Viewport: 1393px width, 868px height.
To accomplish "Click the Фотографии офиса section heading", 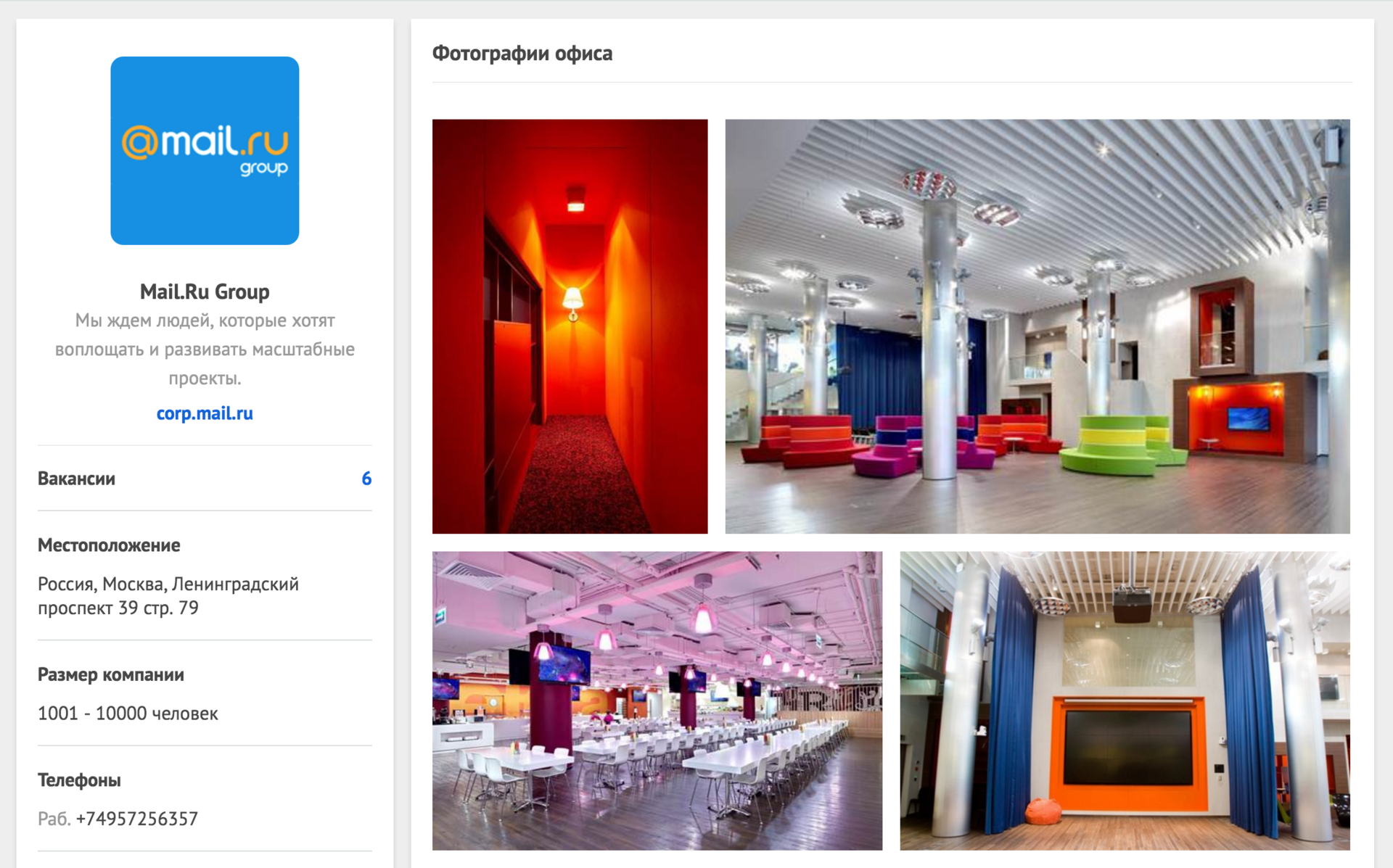I will tap(522, 54).
